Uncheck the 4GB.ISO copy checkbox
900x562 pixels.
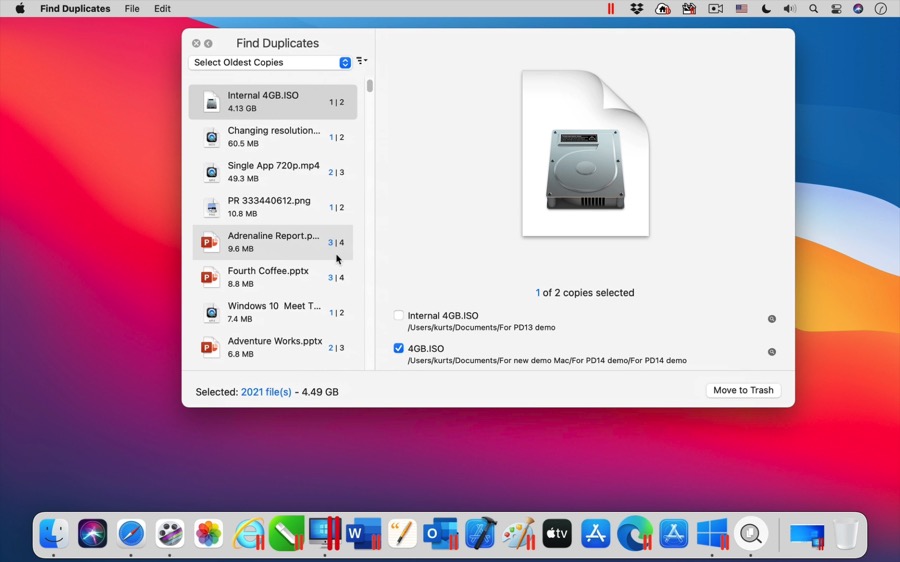point(399,349)
